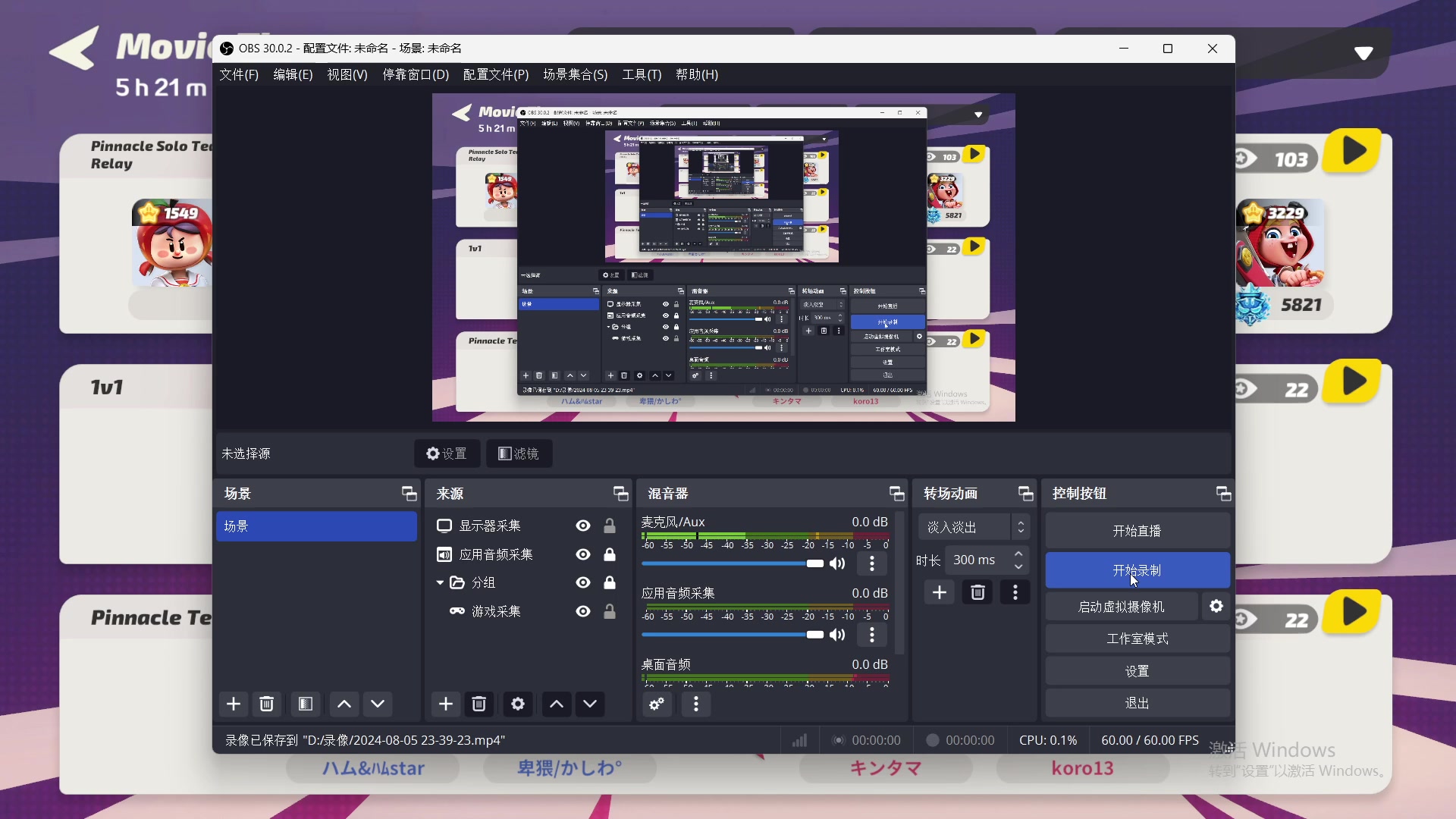
Task: Select the 场景 item in scenes list
Action: pos(316,526)
